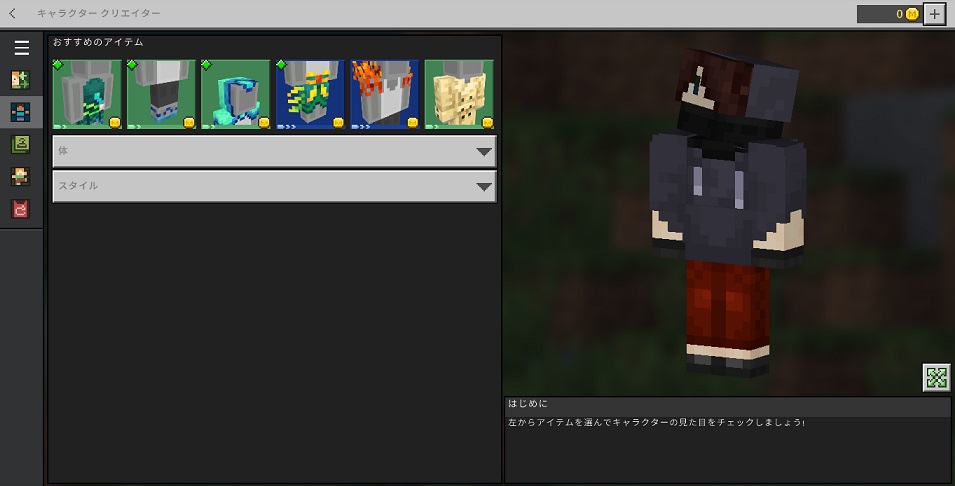Select the flaming orange hair item thumbnail
Screen dimensions: 955x486
[384, 94]
